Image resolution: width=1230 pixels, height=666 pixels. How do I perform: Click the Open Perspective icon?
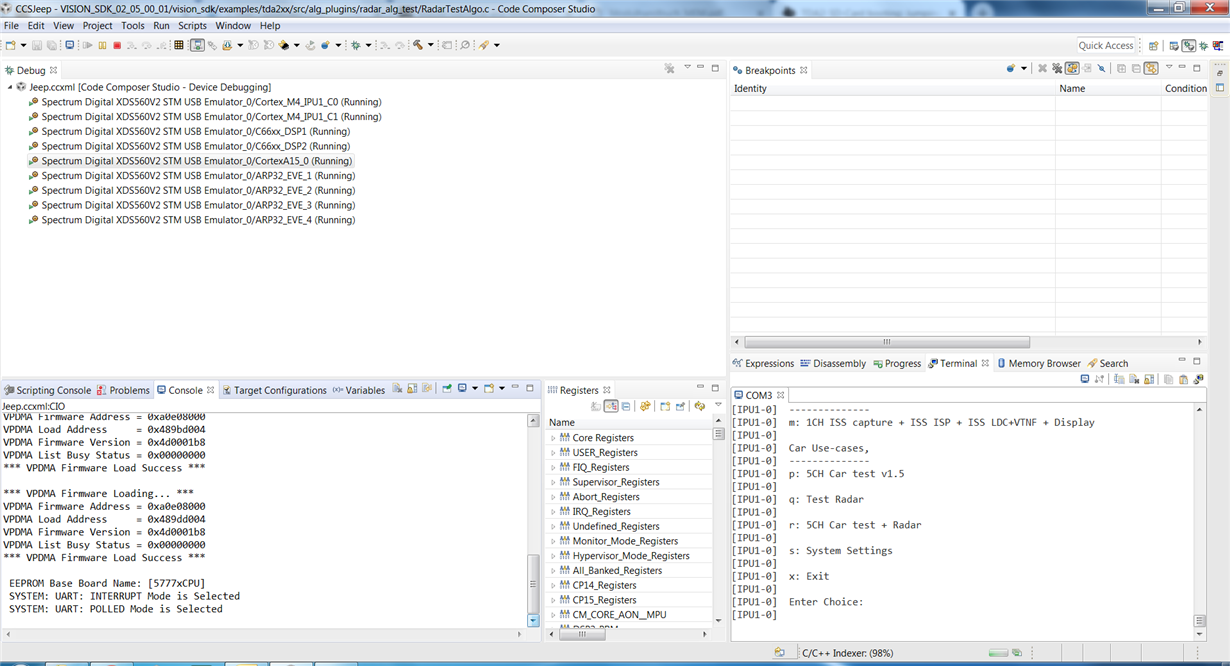(x=1154, y=46)
